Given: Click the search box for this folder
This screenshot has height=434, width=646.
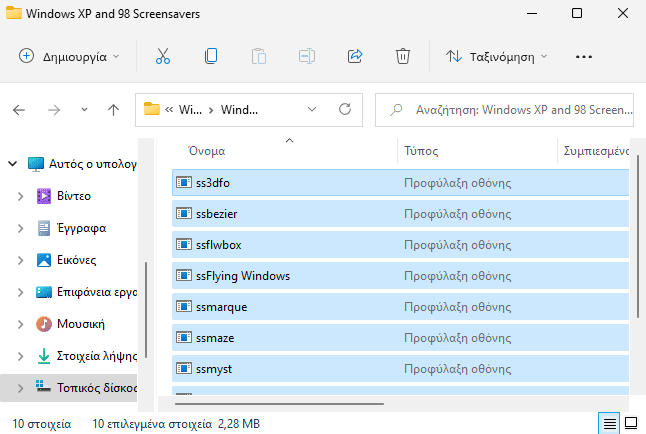Looking at the screenshot, I should pos(504,110).
